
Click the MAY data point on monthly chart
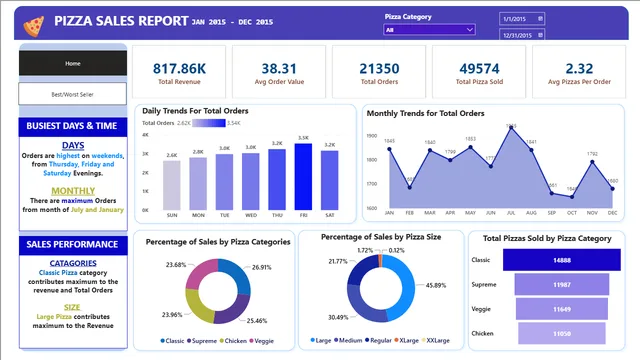[471, 147]
